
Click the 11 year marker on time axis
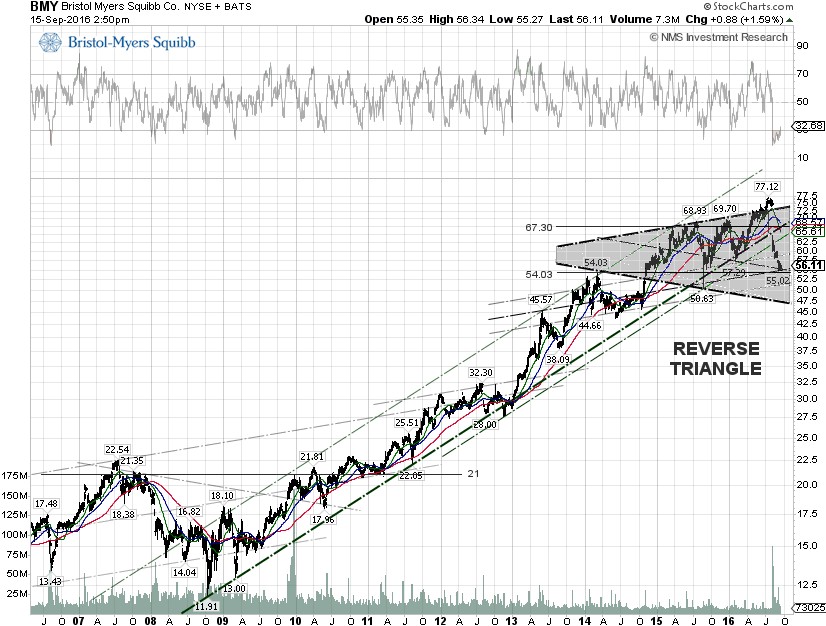[367, 621]
